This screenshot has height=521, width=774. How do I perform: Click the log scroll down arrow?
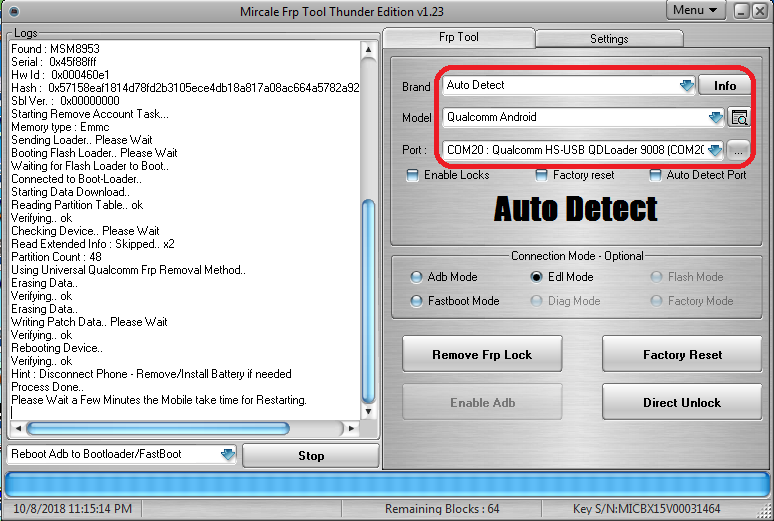pos(368,411)
